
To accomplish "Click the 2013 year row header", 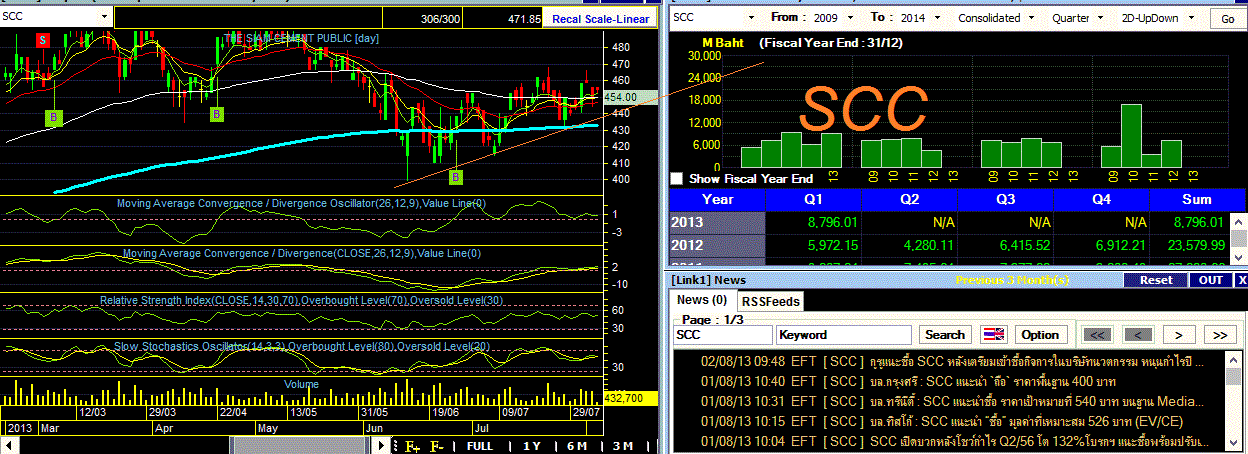I will (718, 221).
